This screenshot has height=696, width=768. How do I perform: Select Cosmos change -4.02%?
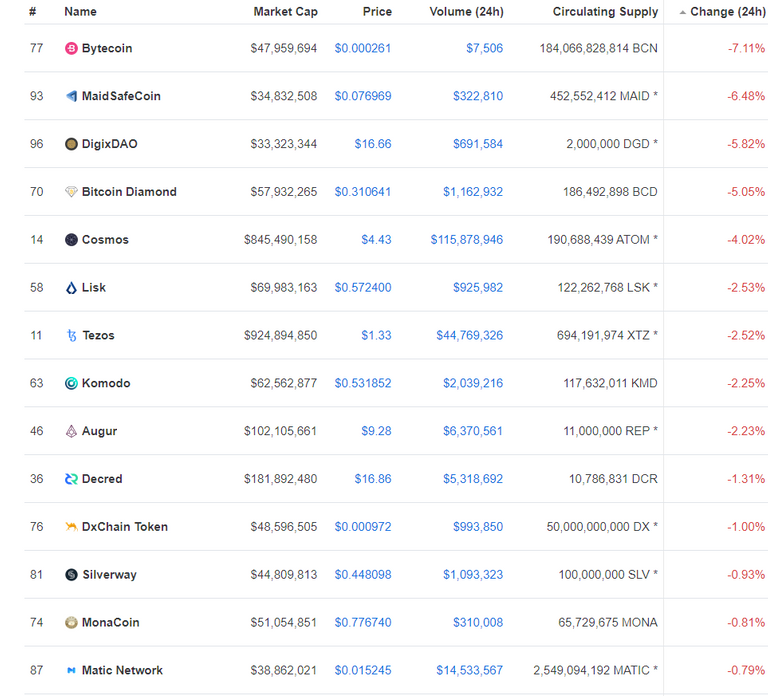746,240
